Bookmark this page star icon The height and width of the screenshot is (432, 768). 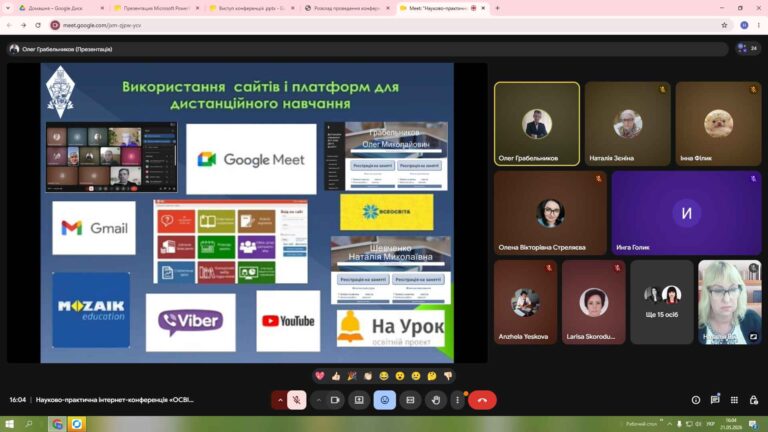click(x=724, y=25)
